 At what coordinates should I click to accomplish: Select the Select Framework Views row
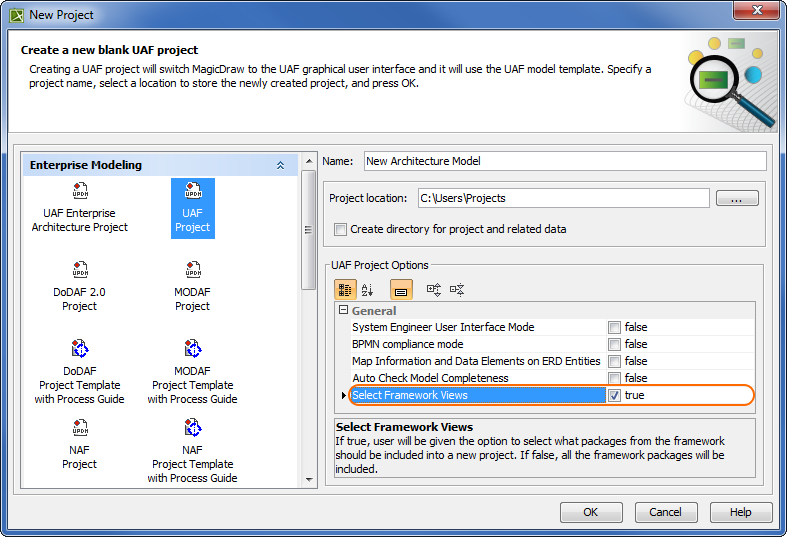click(552, 395)
